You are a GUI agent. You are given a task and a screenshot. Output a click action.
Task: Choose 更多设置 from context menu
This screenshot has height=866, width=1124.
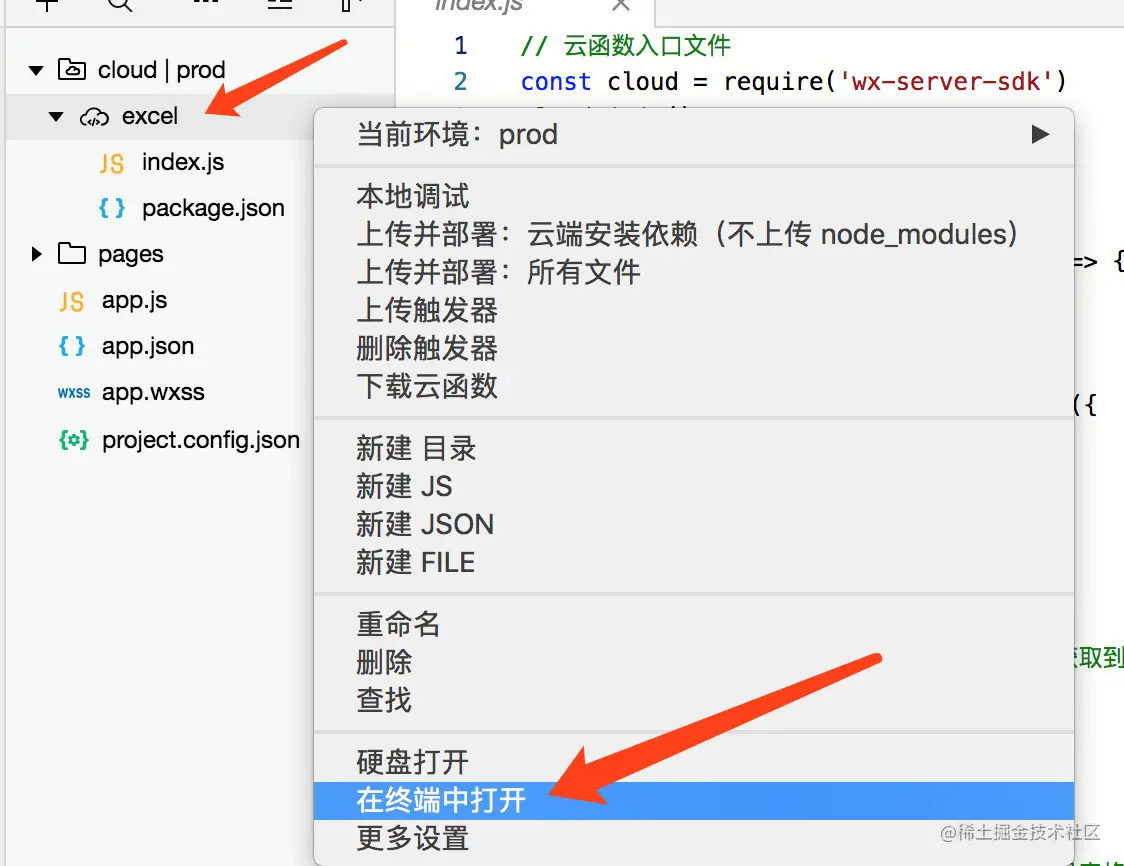(x=694, y=839)
